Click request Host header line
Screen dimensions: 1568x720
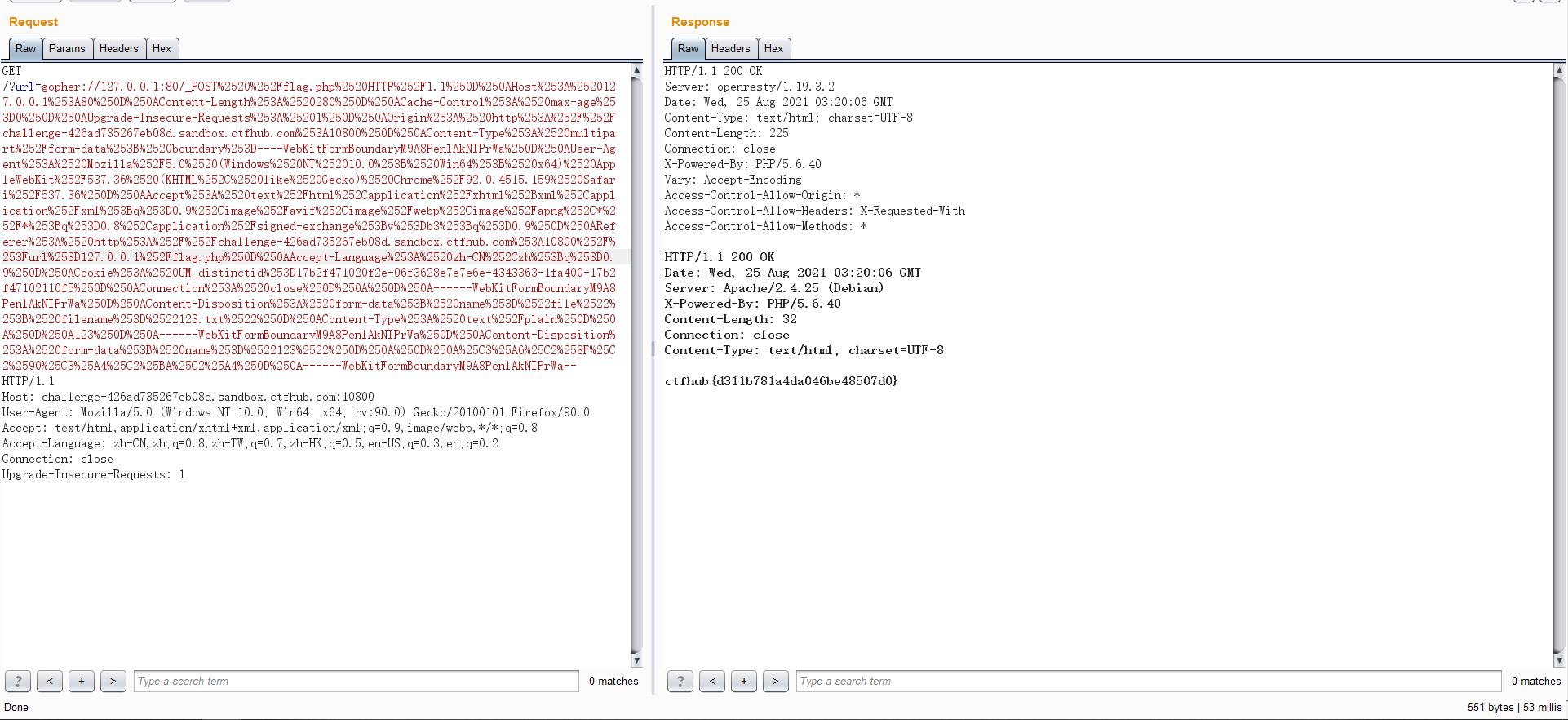[x=188, y=397]
